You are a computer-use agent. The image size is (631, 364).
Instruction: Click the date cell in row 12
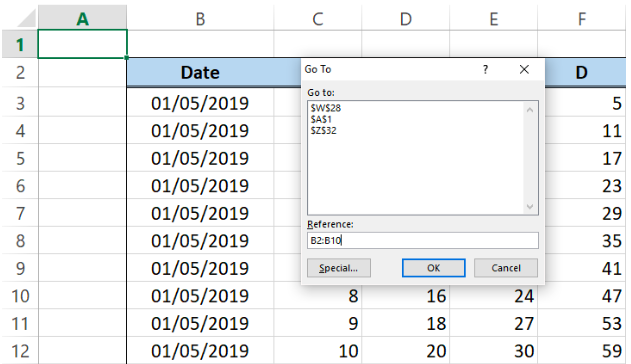point(200,351)
